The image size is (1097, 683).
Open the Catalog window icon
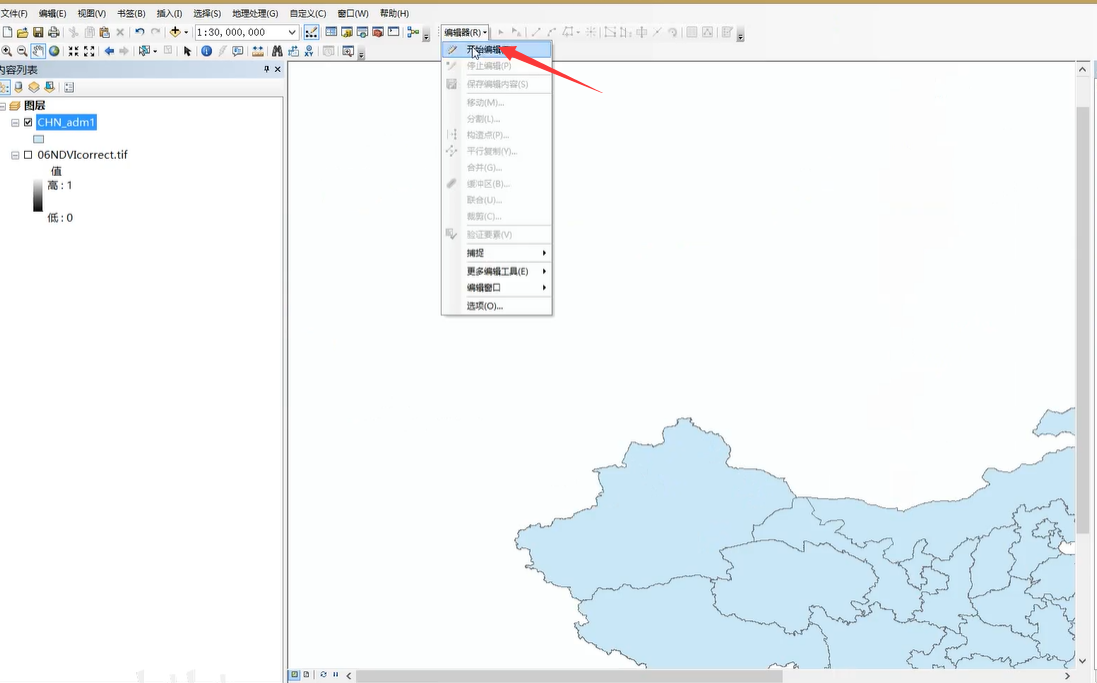point(346,32)
